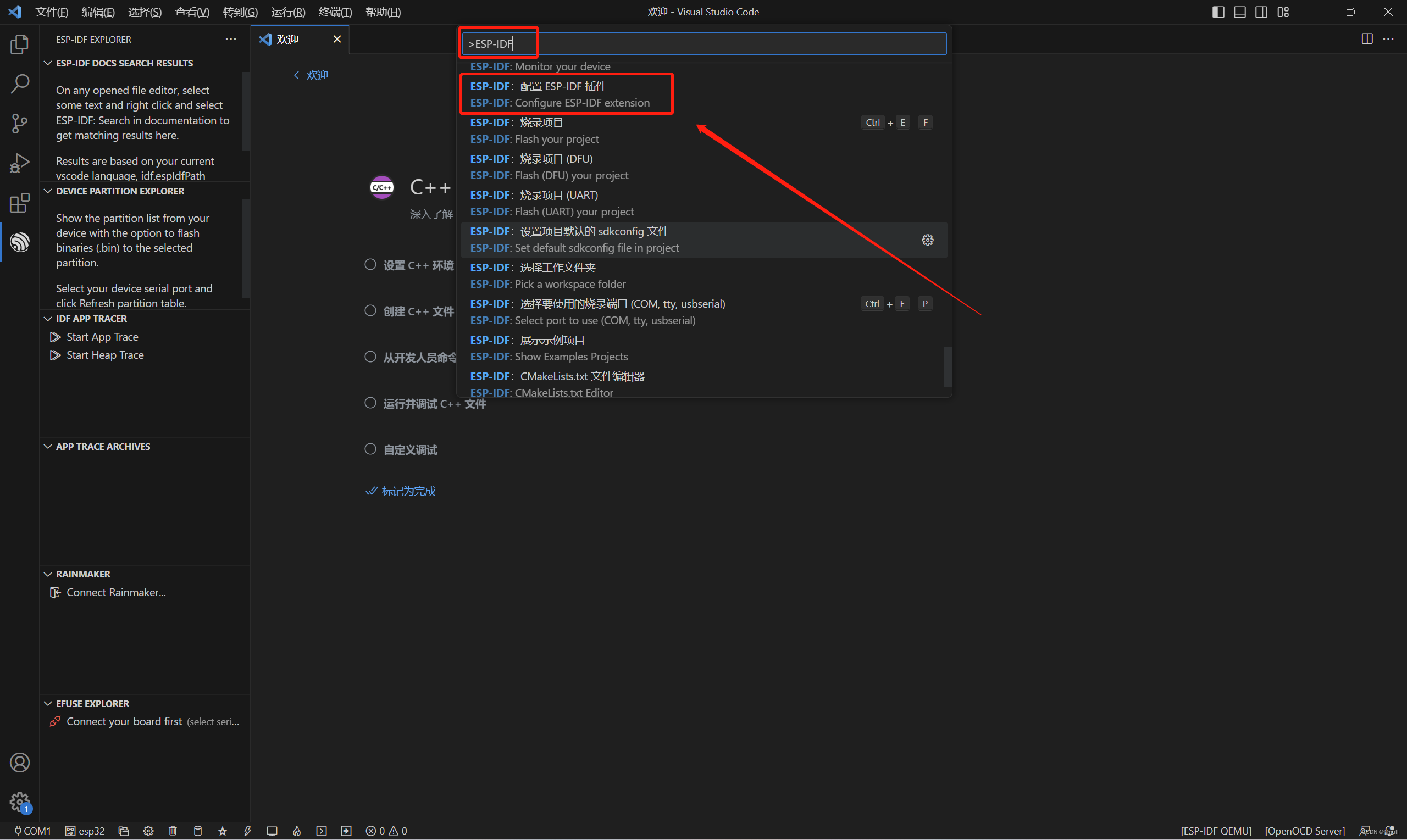
Task: Open the Run and Debug view icon
Action: 20,163
